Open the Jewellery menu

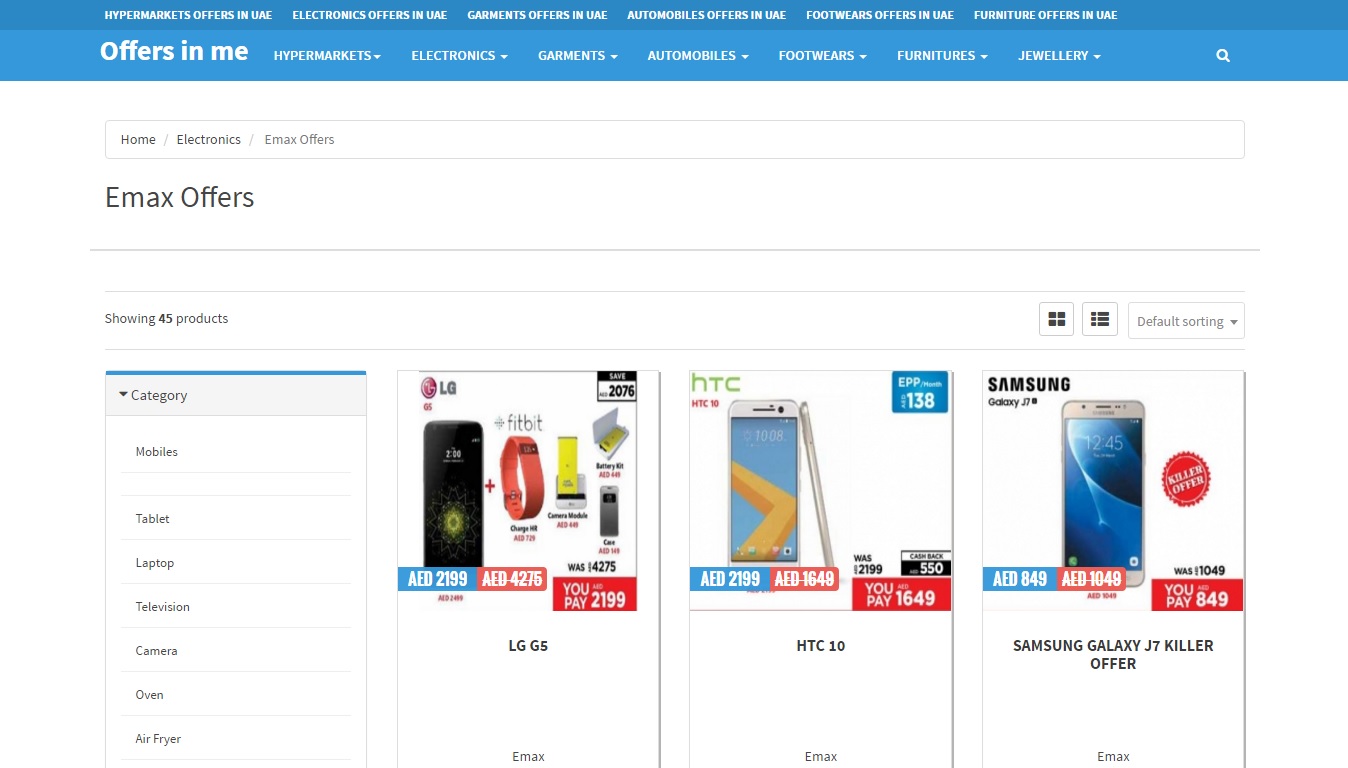[1059, 56]
